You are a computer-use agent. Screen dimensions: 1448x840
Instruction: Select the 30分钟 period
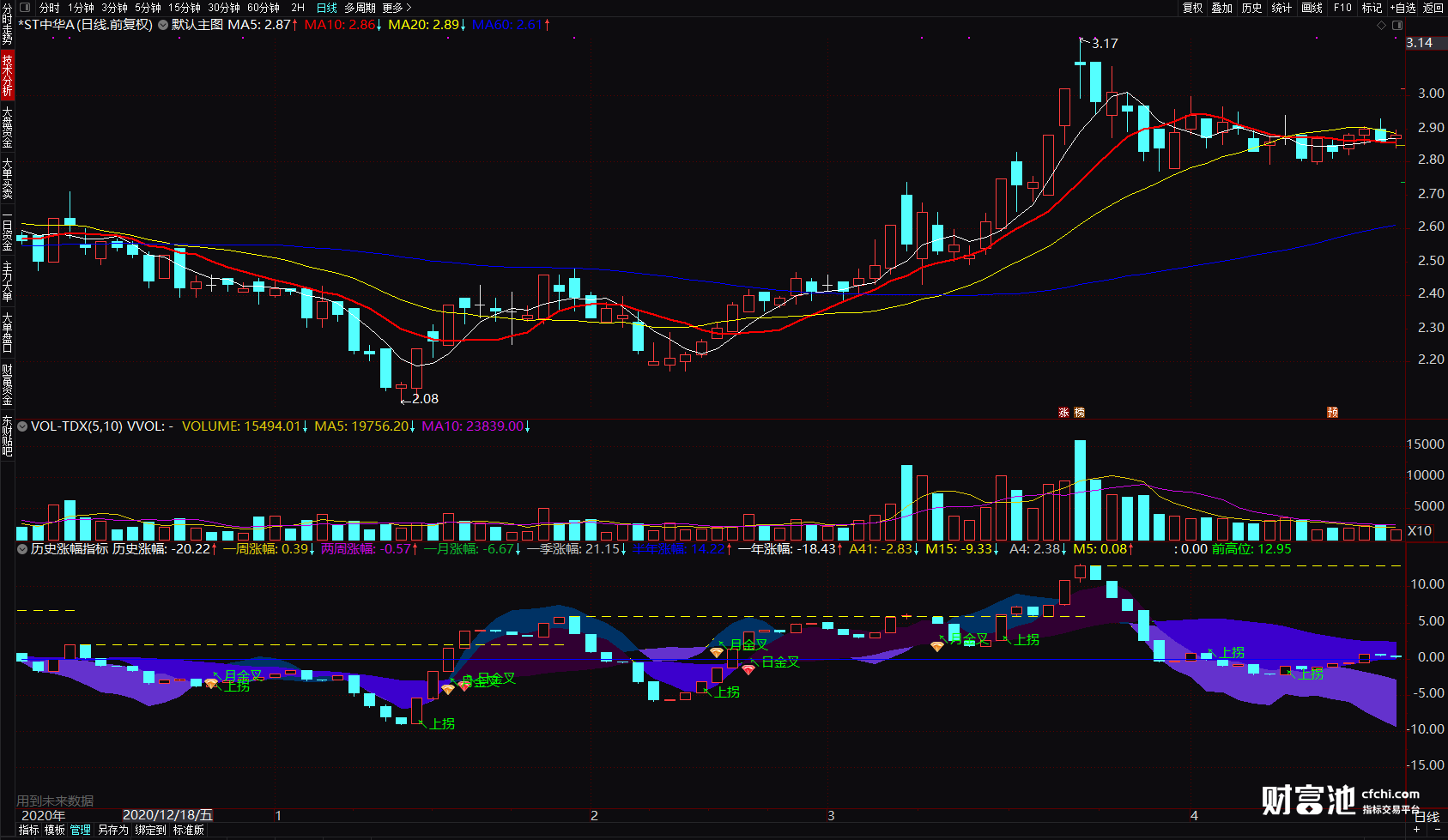coord(224,8)
